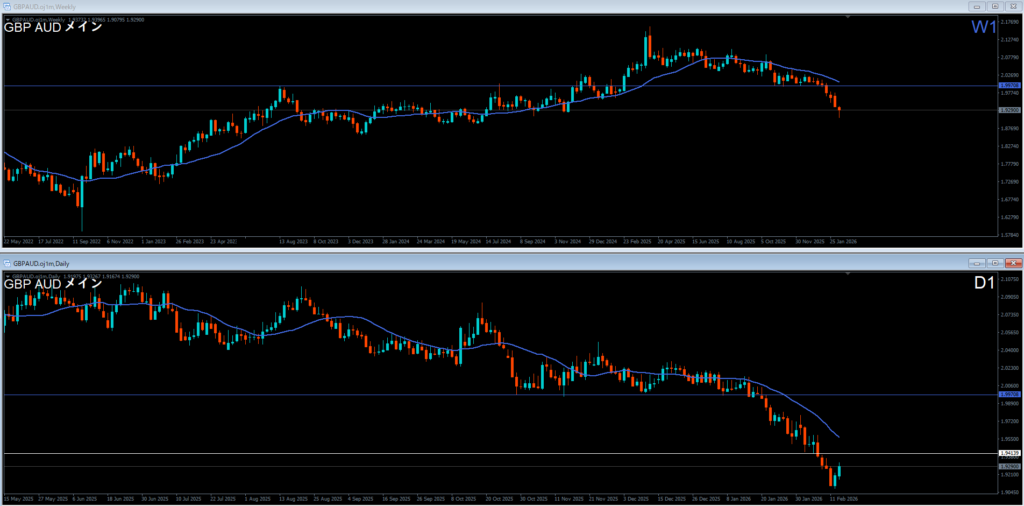This screenshot has height=506, width=1024.
Task: Click the 1.94139 price label on the Daily chart
Action: 1008,454
